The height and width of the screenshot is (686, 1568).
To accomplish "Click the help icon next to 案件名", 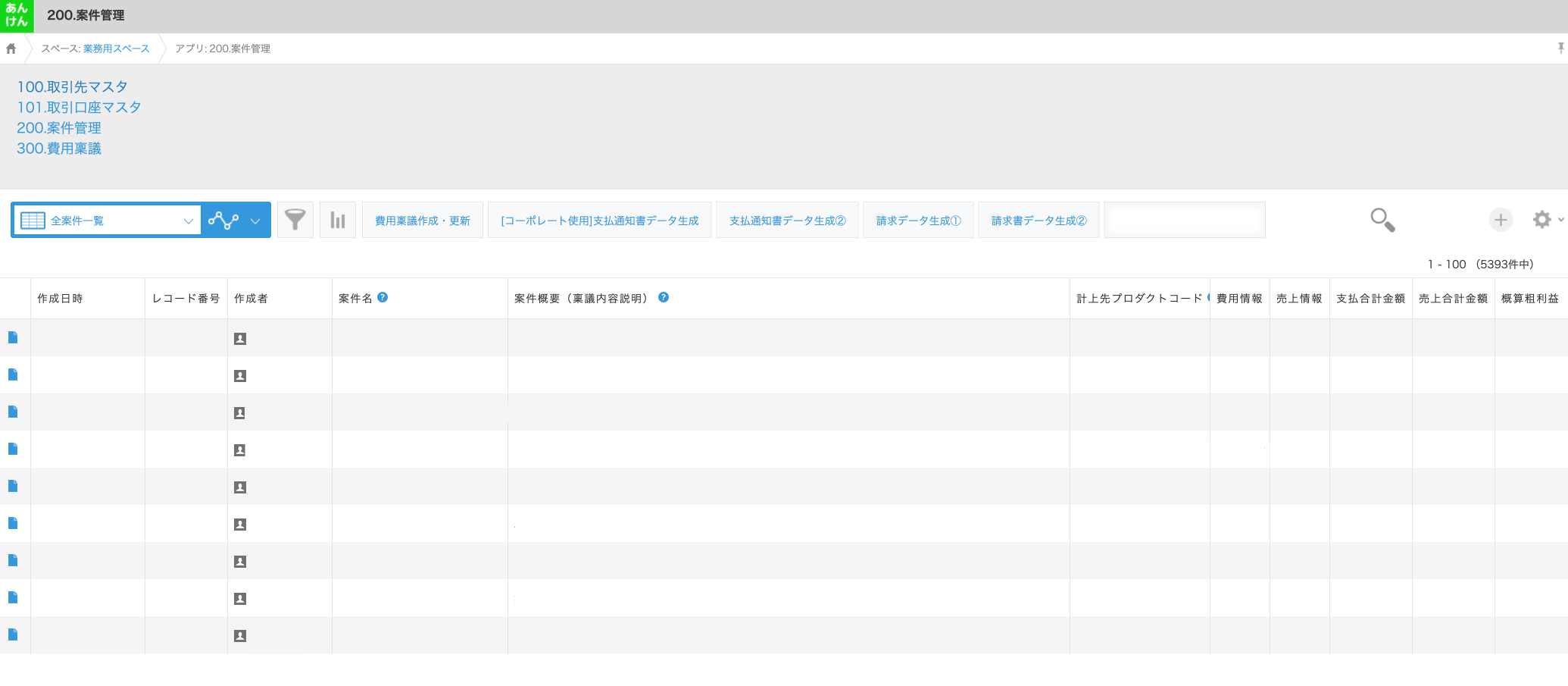I will 383,297.
